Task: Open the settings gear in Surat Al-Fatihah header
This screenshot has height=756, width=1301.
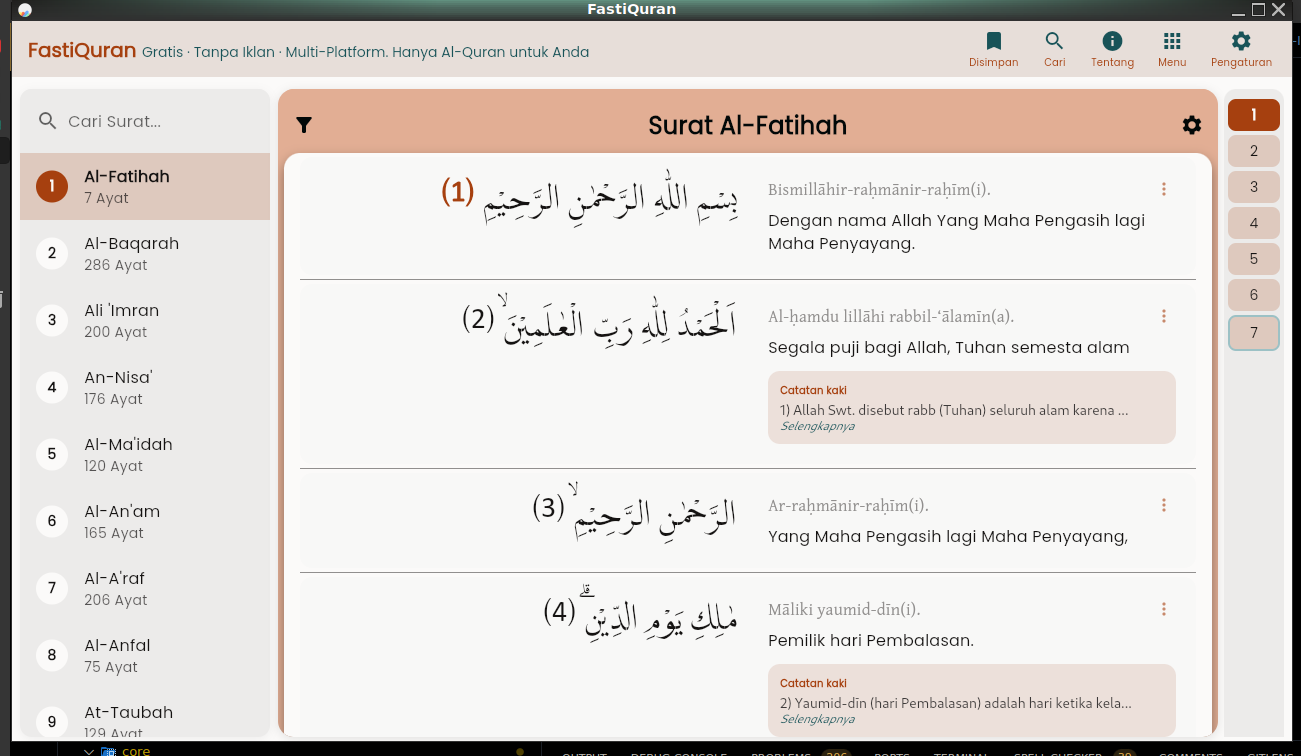Action: click(x=1191, y=124)
